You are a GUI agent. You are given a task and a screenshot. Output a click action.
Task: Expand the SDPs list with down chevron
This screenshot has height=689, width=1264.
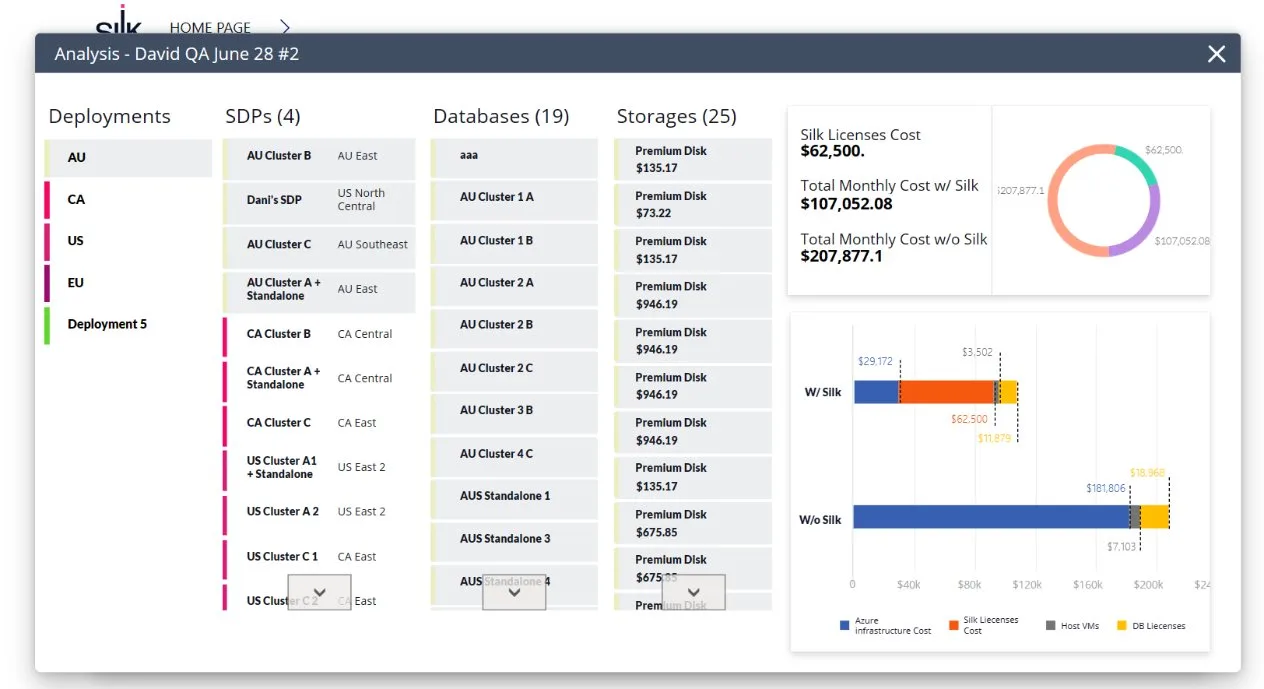tap(319, 592)
